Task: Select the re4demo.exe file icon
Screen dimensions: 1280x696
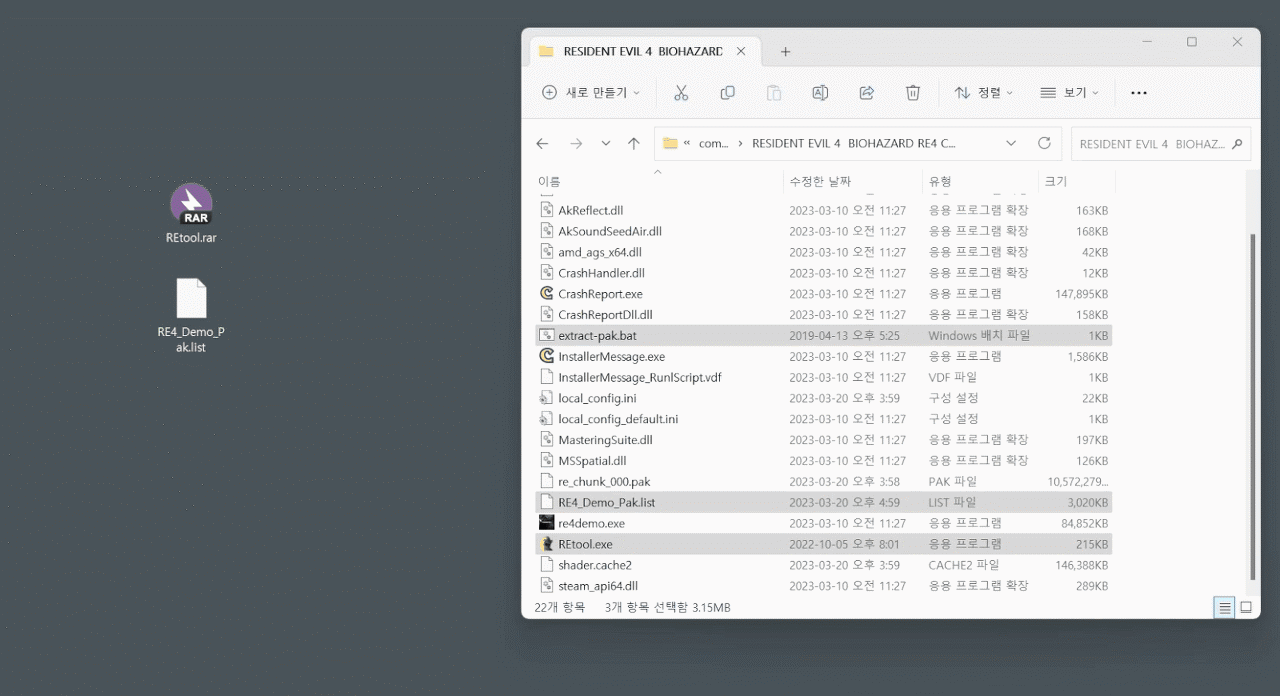Action: pos(547,523)
